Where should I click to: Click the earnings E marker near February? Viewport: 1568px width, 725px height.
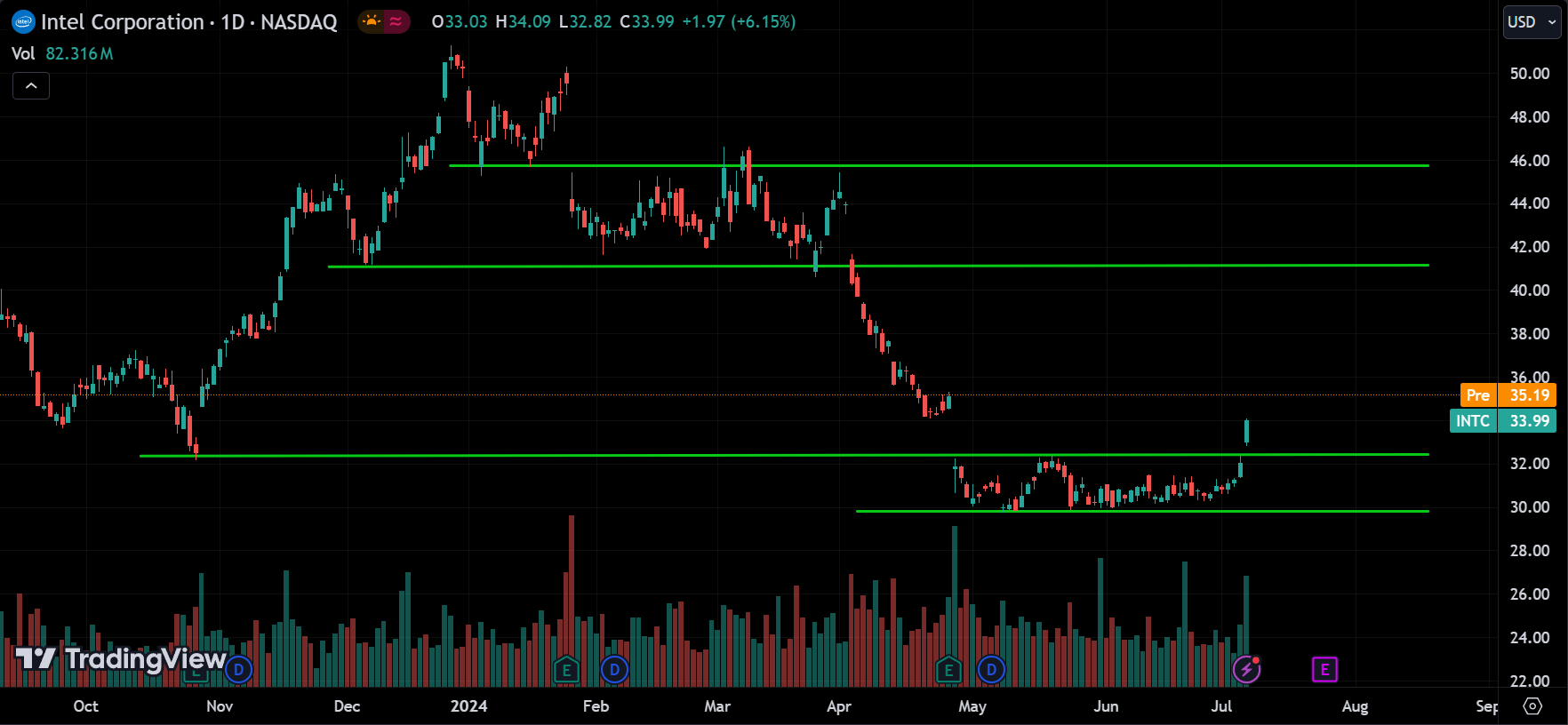[x=566, y=670]
